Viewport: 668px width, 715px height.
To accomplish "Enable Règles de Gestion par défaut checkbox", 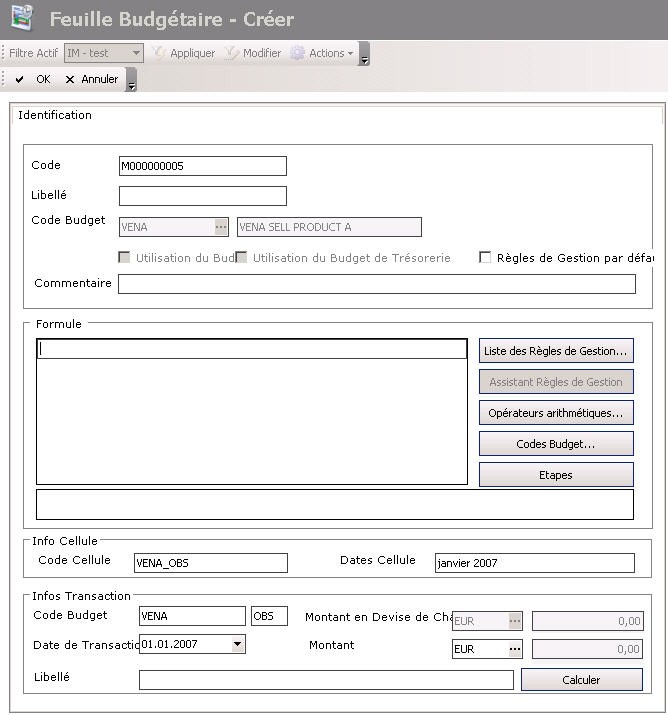I will [x=486, y=258].
